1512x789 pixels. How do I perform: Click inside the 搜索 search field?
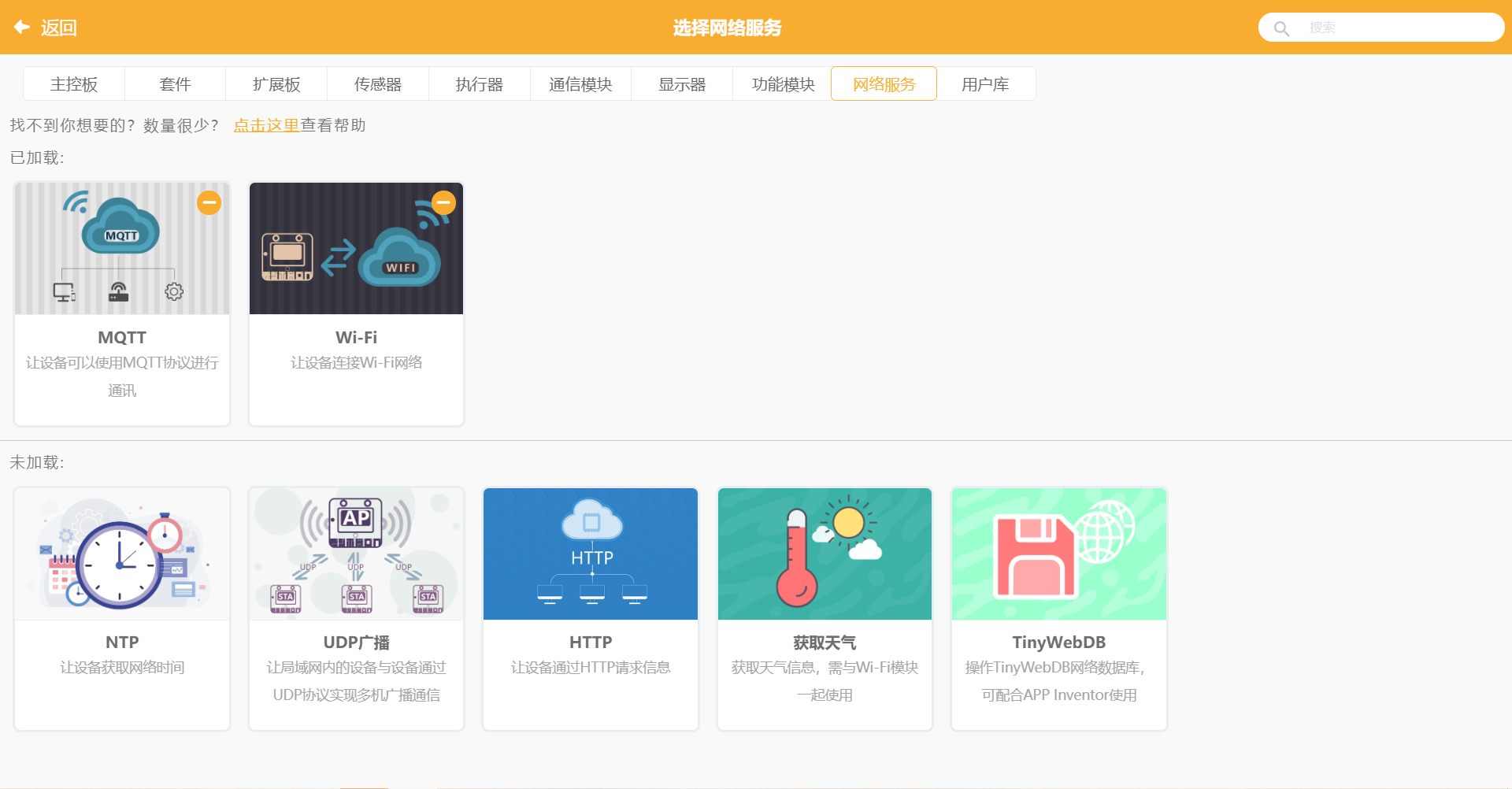tap(1402, 27)
